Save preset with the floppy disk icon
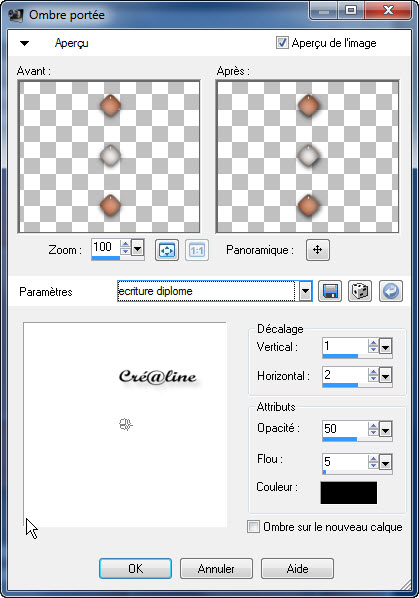The height and width of the screenshot is (598, 419). tap(330, 291)
